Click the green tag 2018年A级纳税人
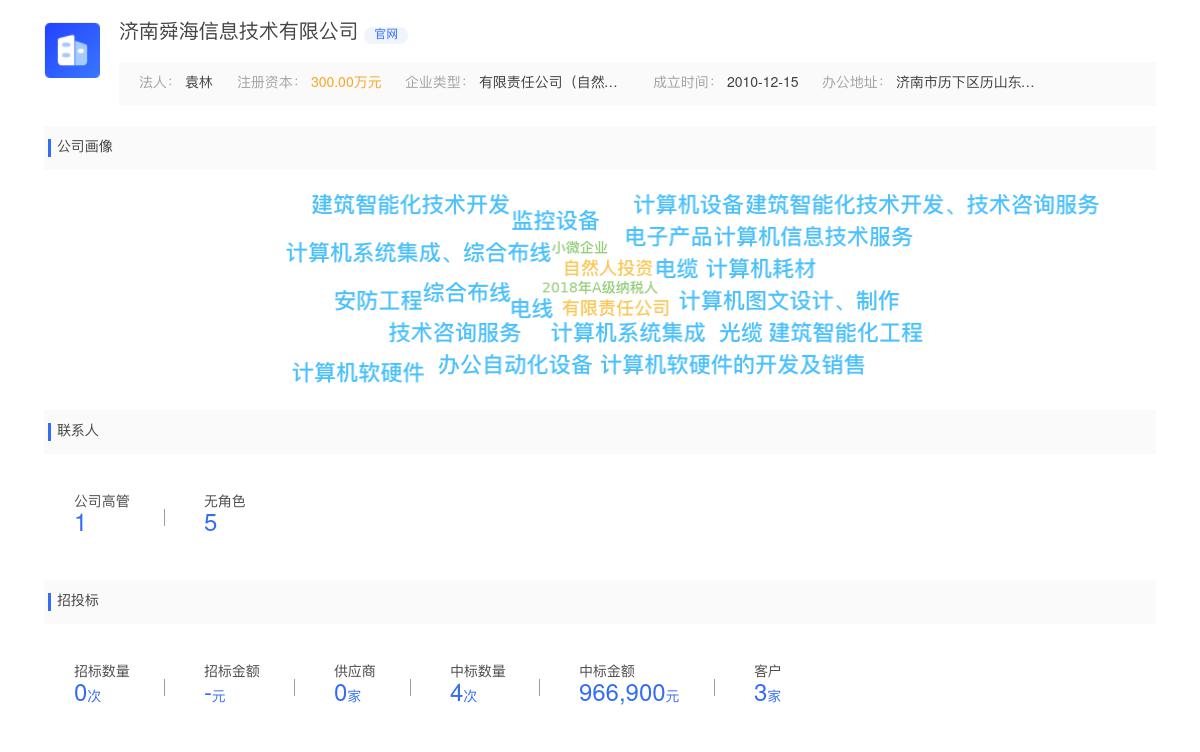The image size is (1200, 752). pyautogui.click(x=600, y=288)
